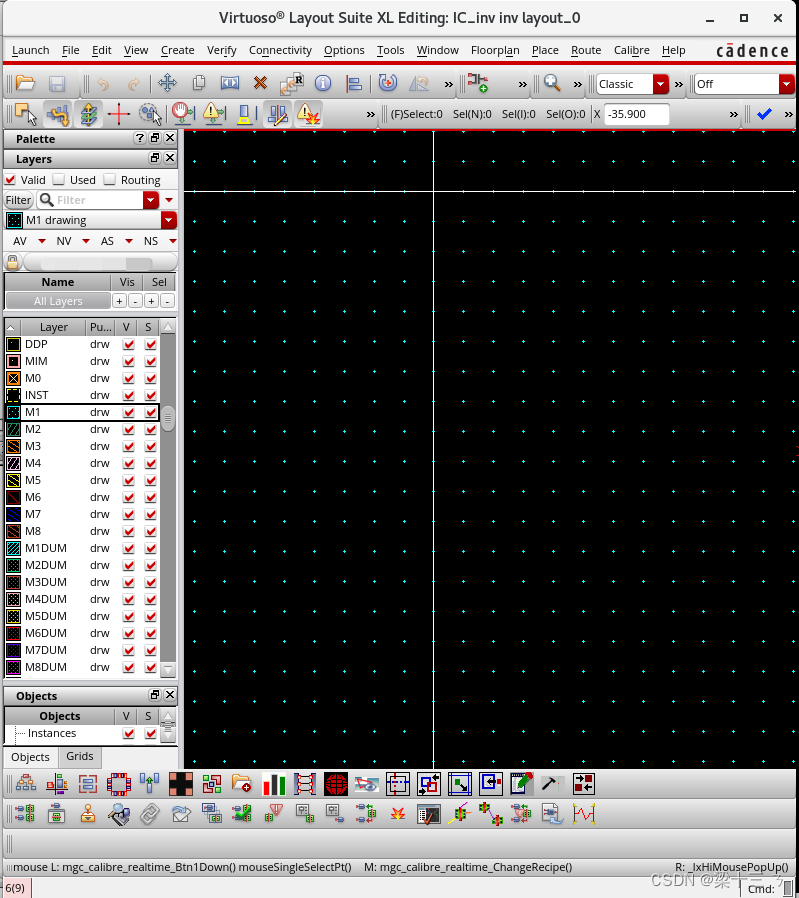The image size is (799, 898).
Task: Open the NS dropdown arrow
Action: coord(172,241)
